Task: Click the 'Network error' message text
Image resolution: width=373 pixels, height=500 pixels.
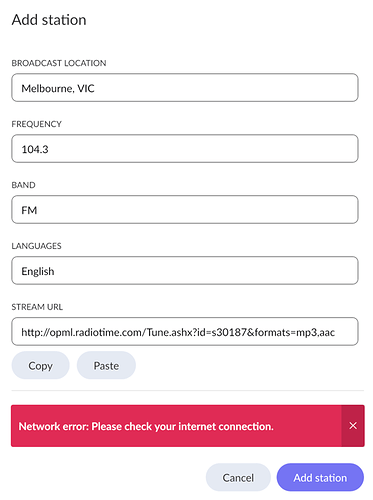Action: tap(146, 426)
